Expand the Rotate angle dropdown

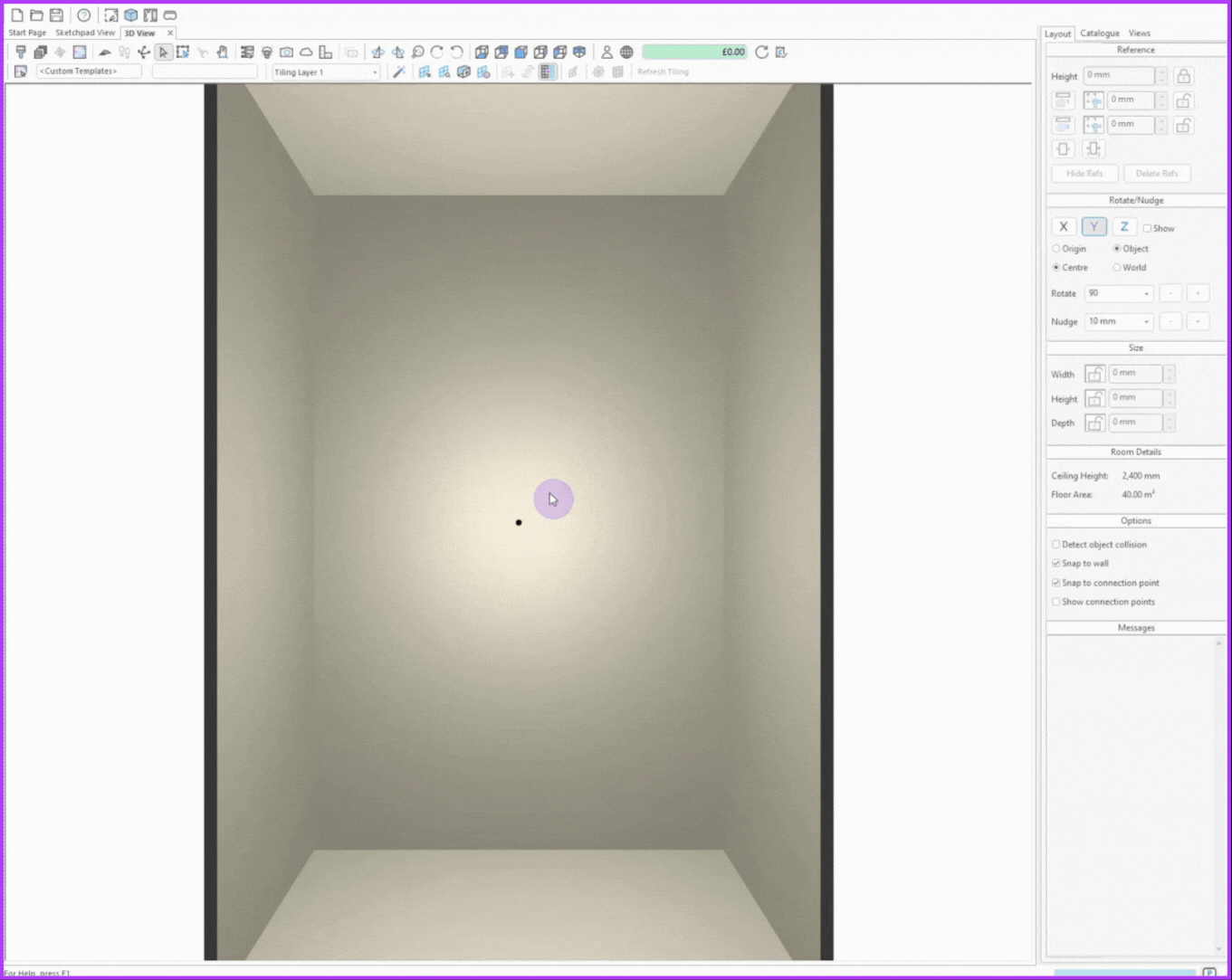click(1146, 294)
